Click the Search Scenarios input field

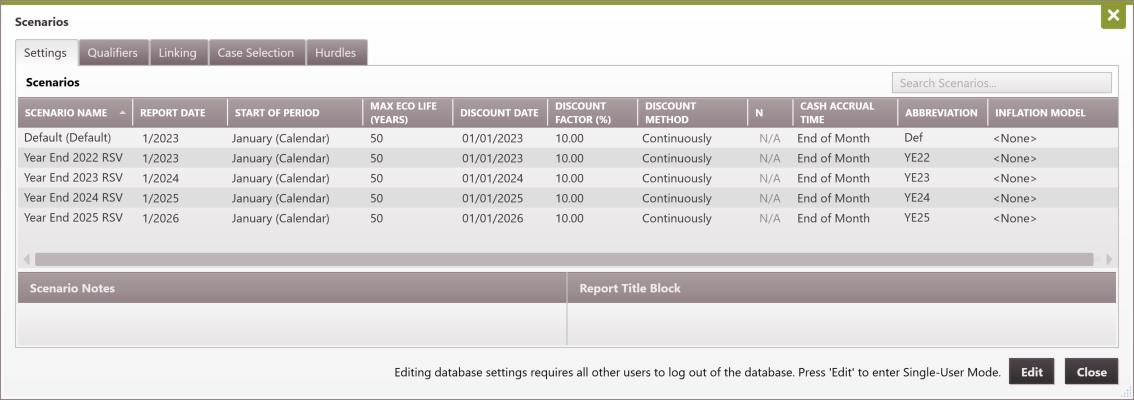coord(1001,83)
